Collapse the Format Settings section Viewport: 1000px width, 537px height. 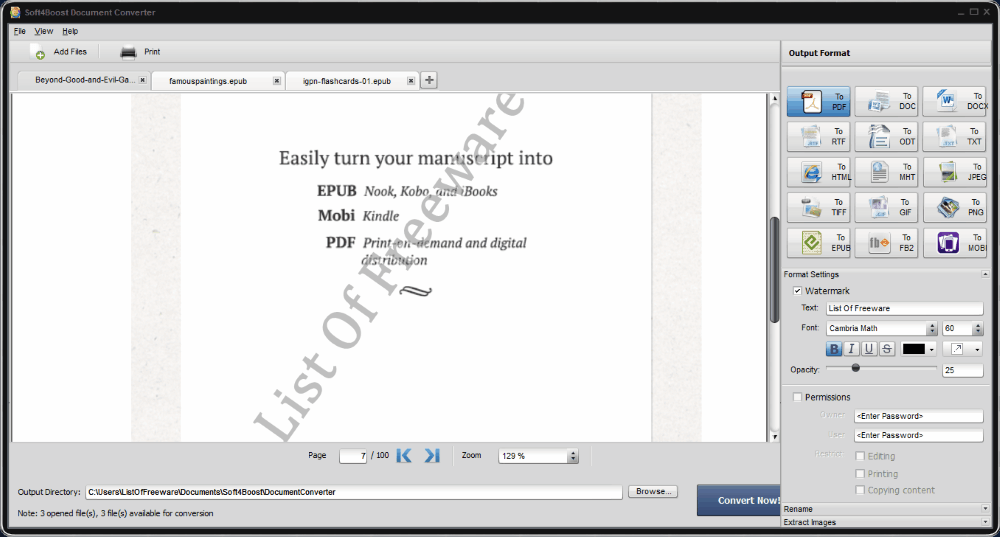pos(985,274)
